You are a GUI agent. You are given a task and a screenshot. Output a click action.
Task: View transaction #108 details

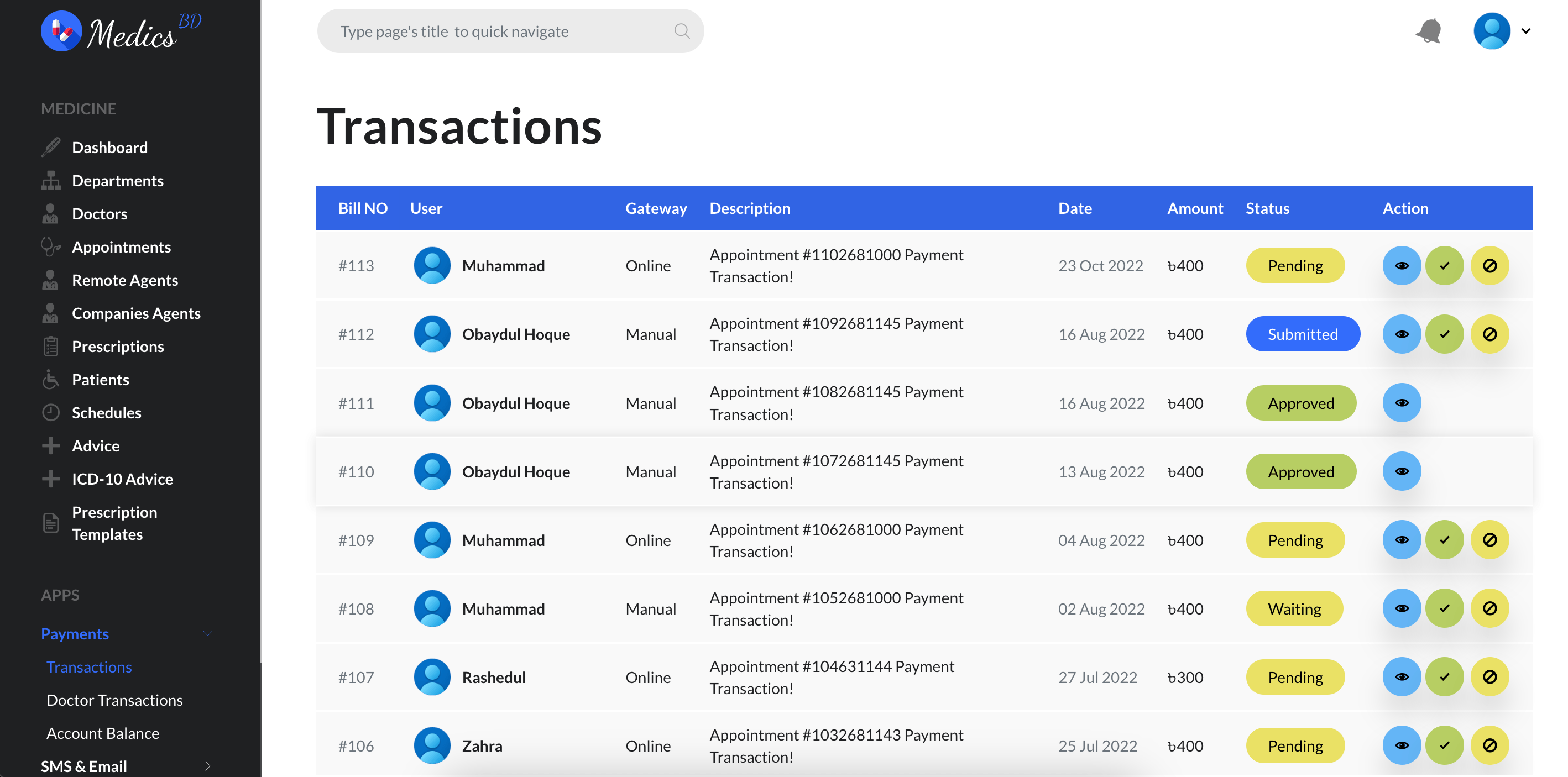(1402, 608)
